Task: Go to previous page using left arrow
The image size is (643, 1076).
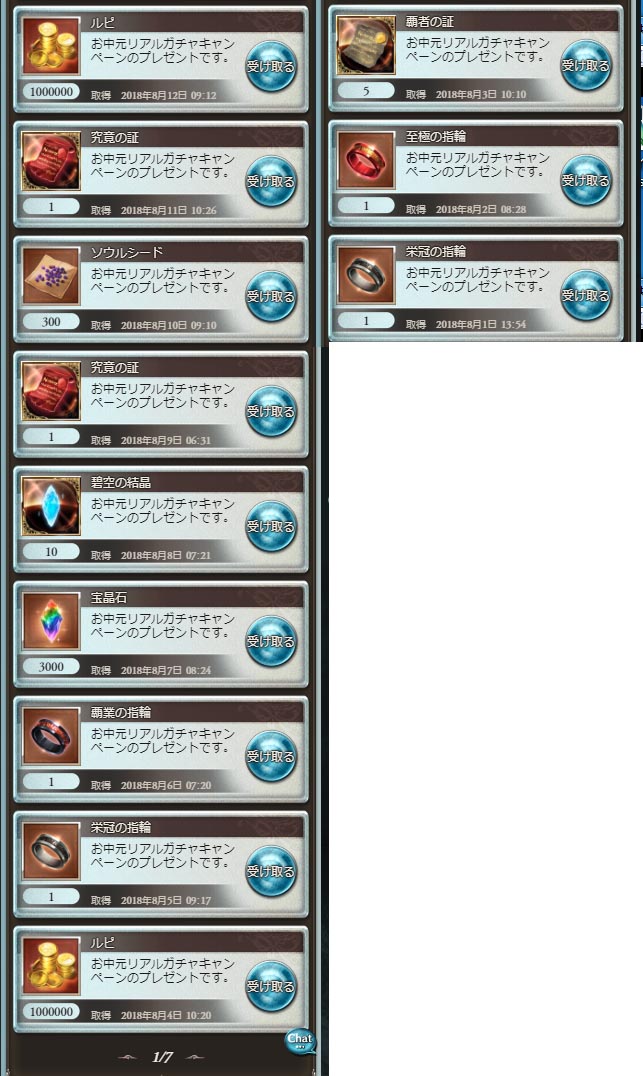Action: point(128,1057)
